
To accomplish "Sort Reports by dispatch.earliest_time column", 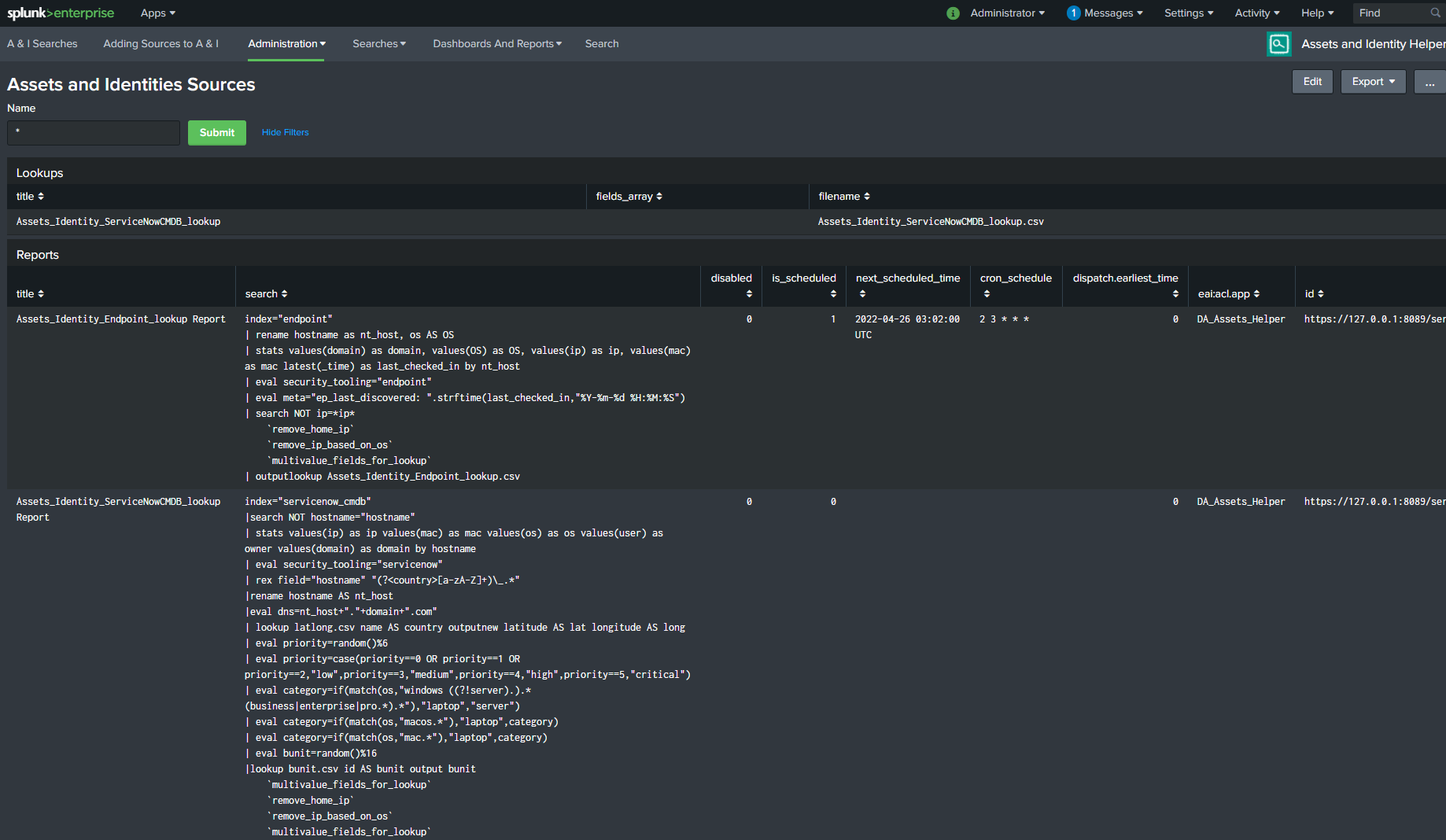I will pyautogui.click(x=1126, y=286).
